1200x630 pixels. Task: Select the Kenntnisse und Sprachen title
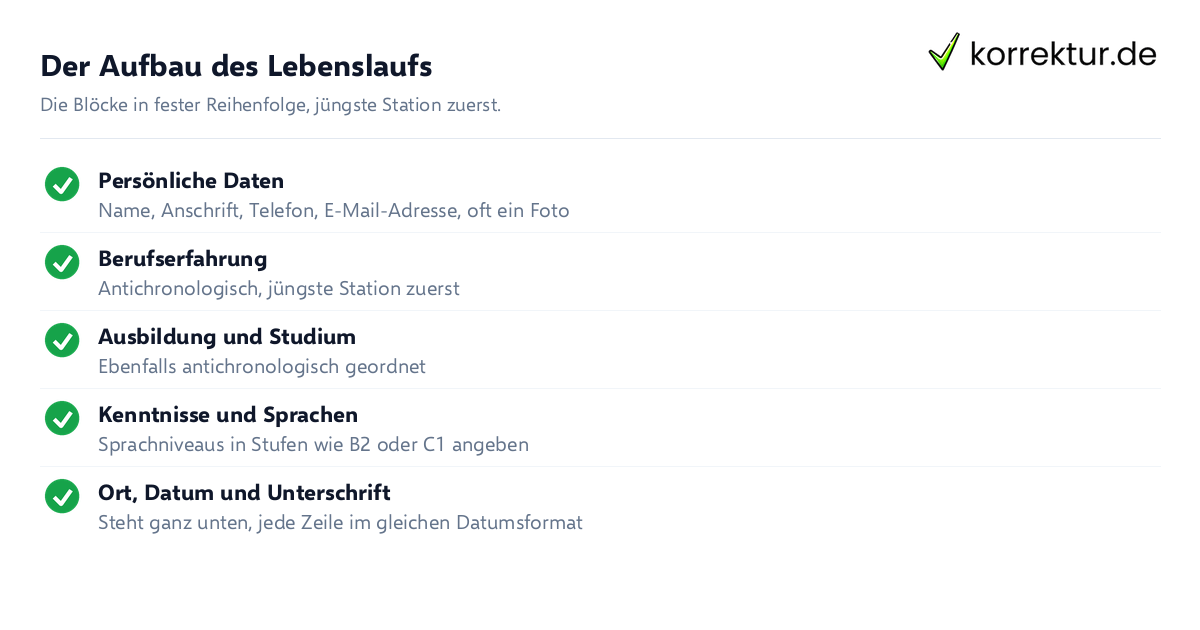[228, 415]
